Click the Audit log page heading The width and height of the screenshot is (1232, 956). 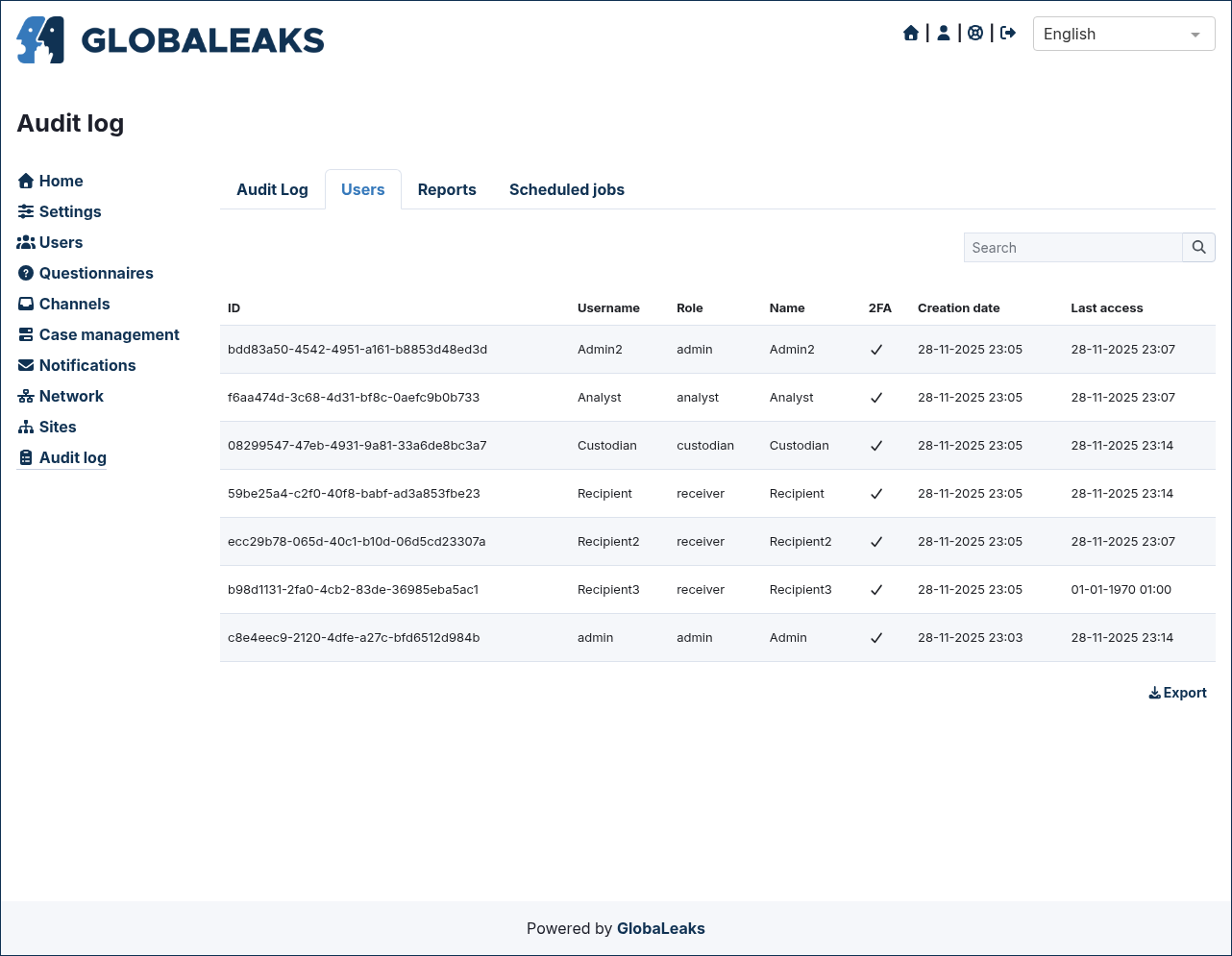(70, 123)
